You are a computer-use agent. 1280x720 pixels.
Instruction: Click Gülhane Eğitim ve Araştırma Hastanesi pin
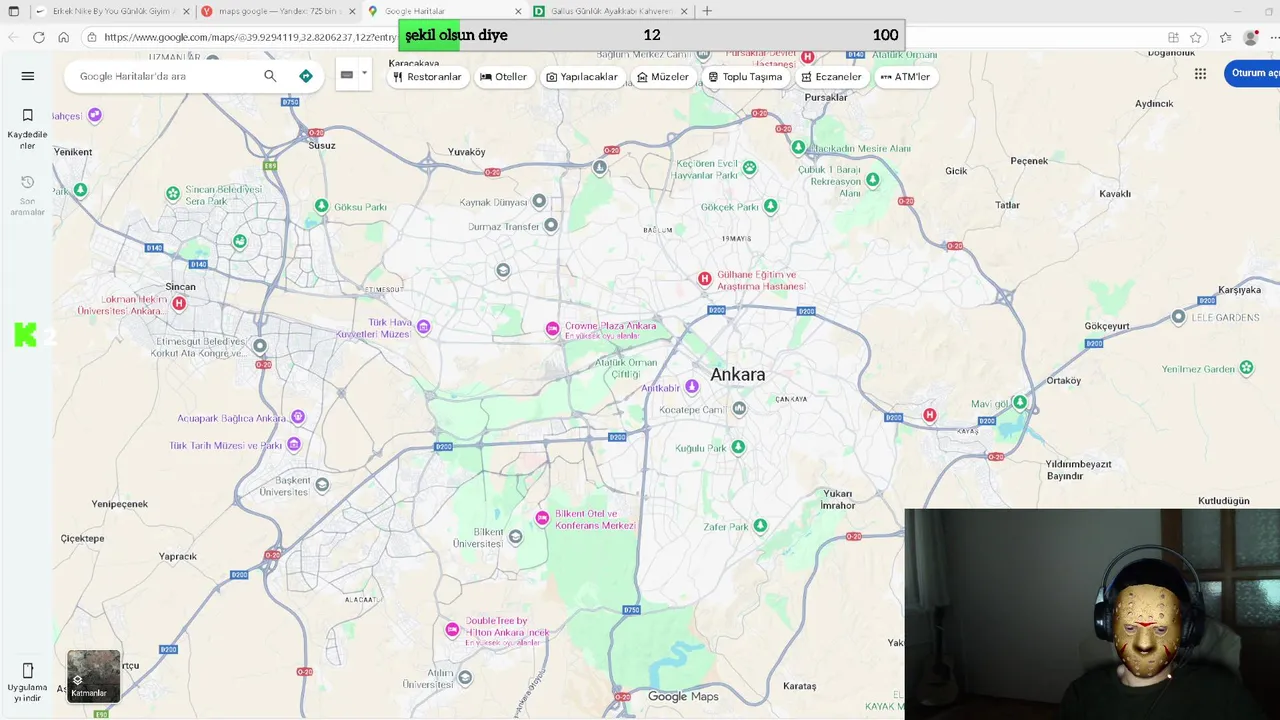704,279
